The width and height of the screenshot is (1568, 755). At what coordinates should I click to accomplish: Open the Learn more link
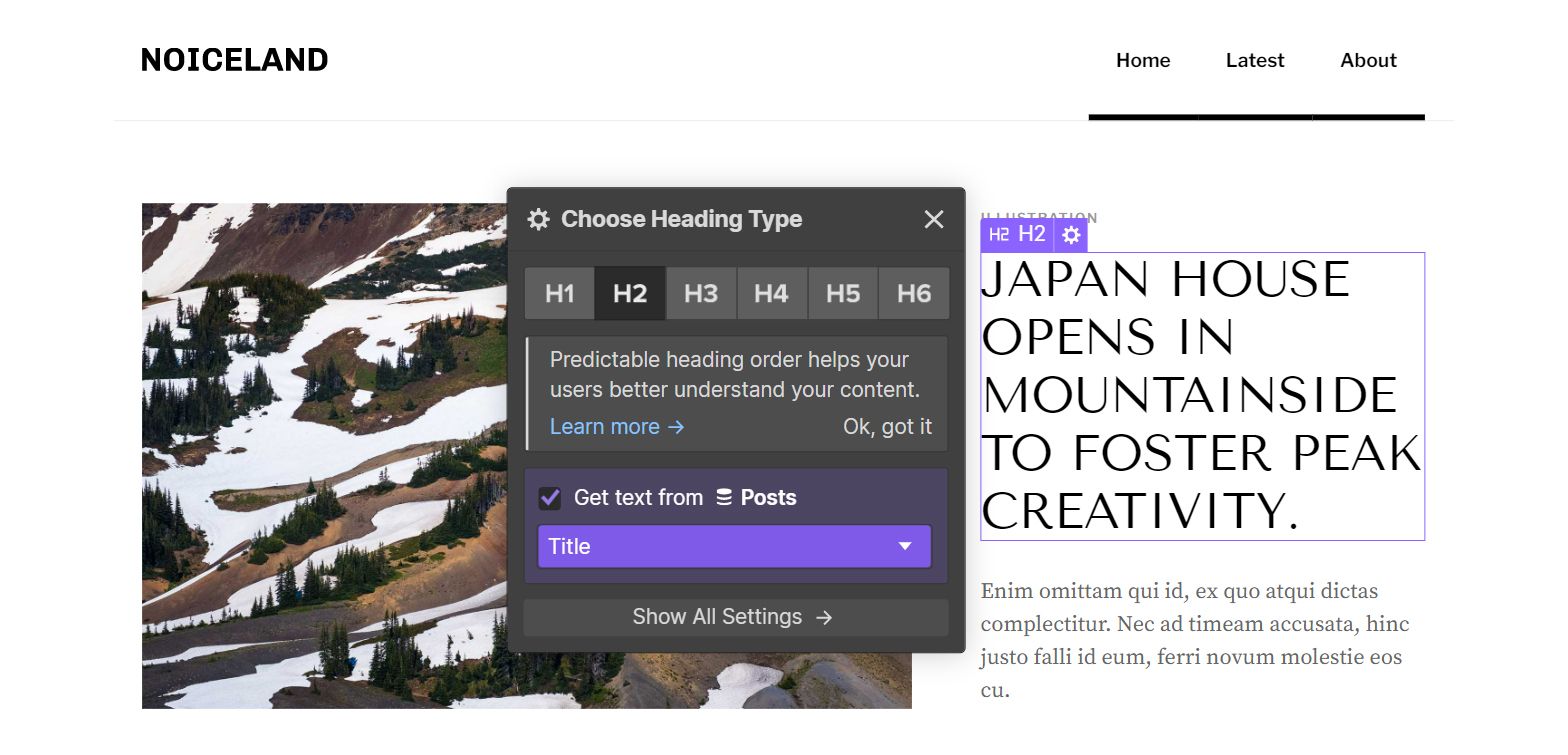616,427
